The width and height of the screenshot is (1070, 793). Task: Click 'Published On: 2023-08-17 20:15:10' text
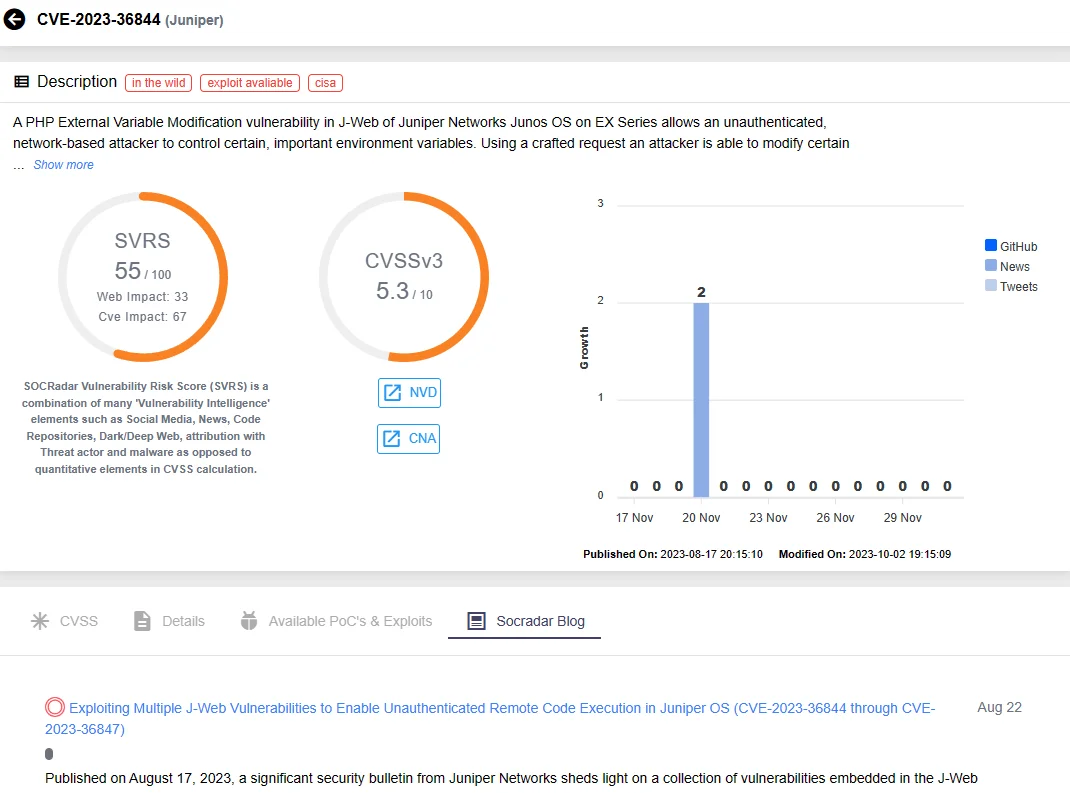click(x=673, y=554)
